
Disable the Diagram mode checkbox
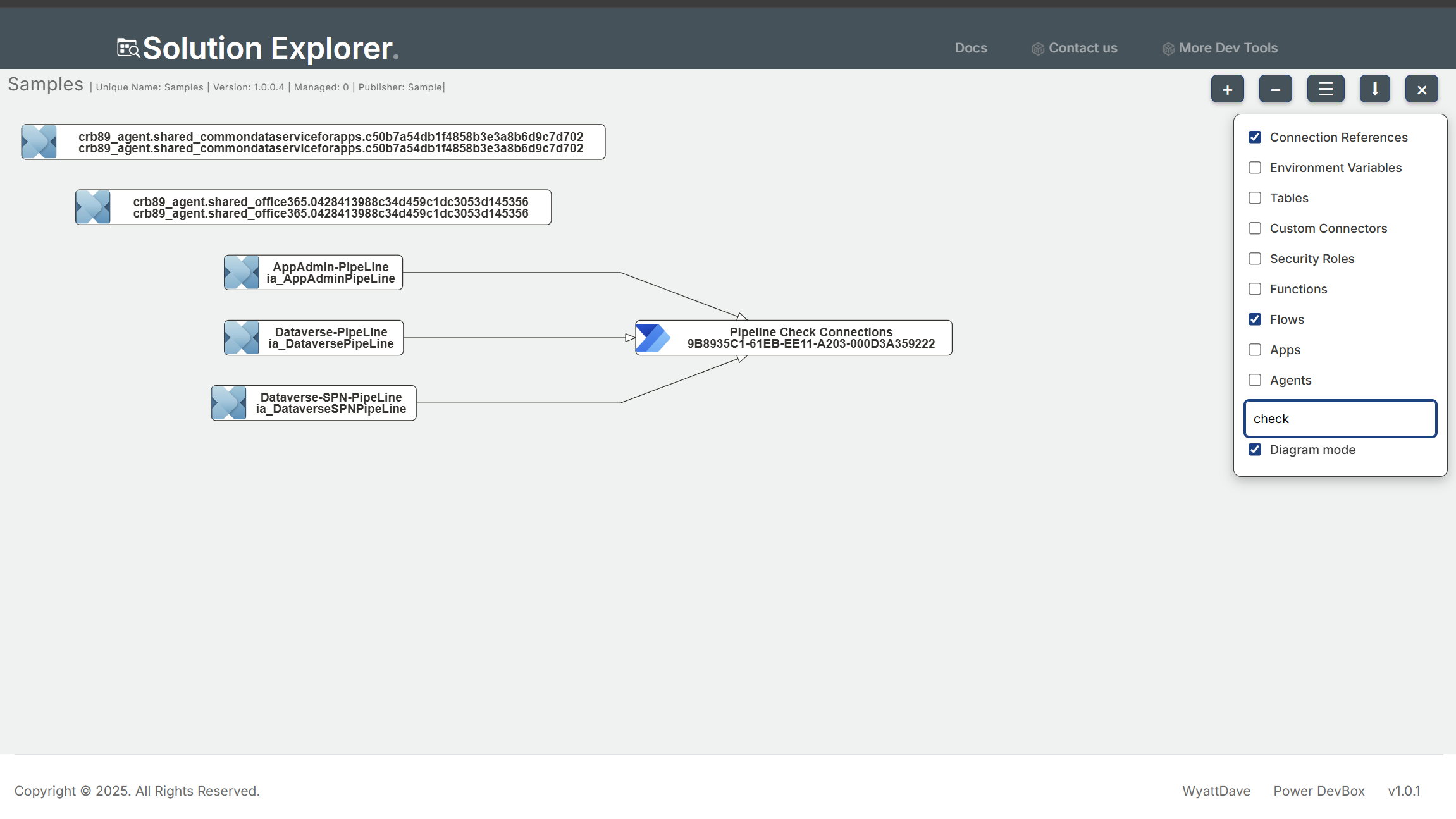click(1255, 450)
